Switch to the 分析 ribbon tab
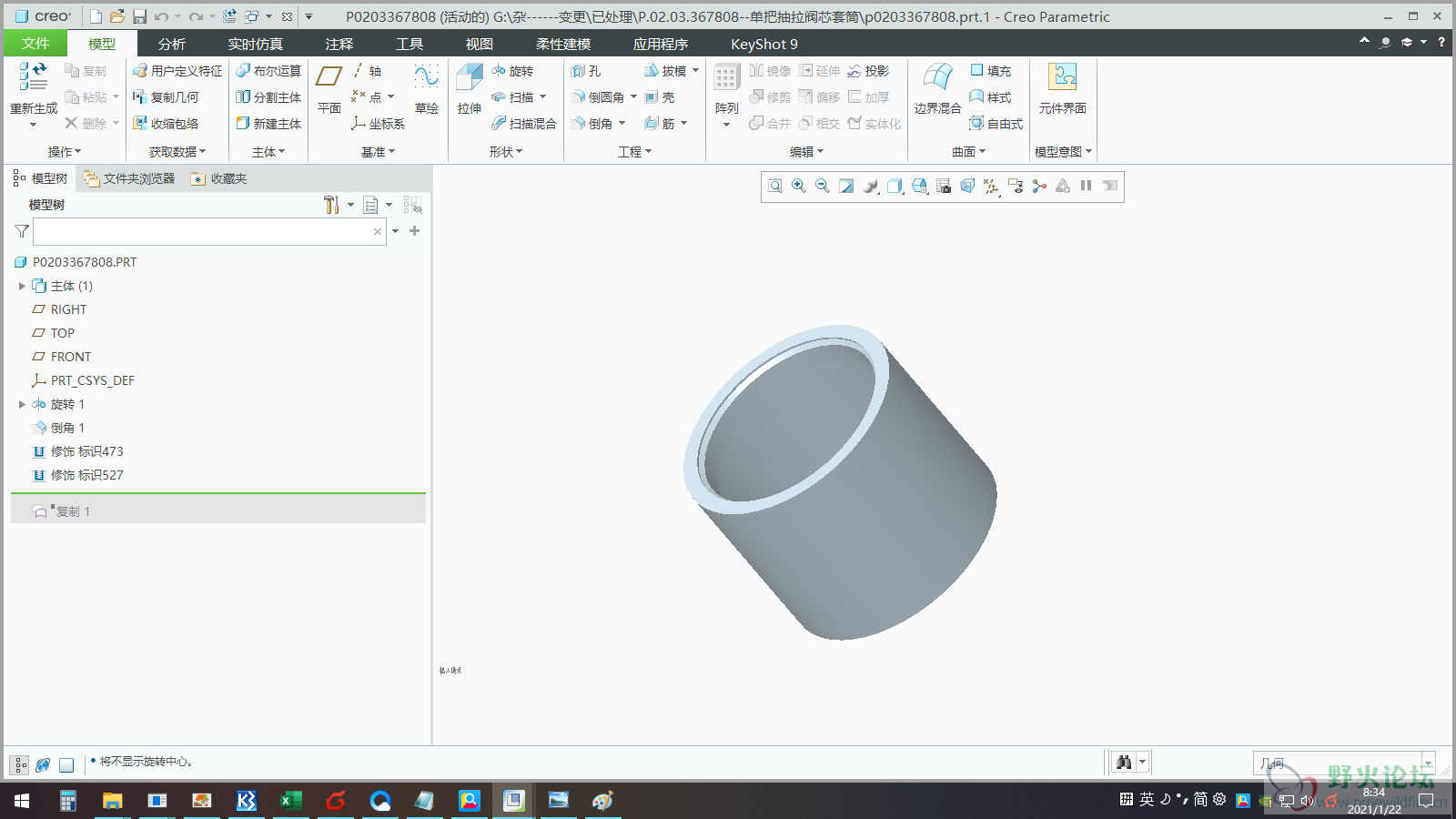 point(171,44)
